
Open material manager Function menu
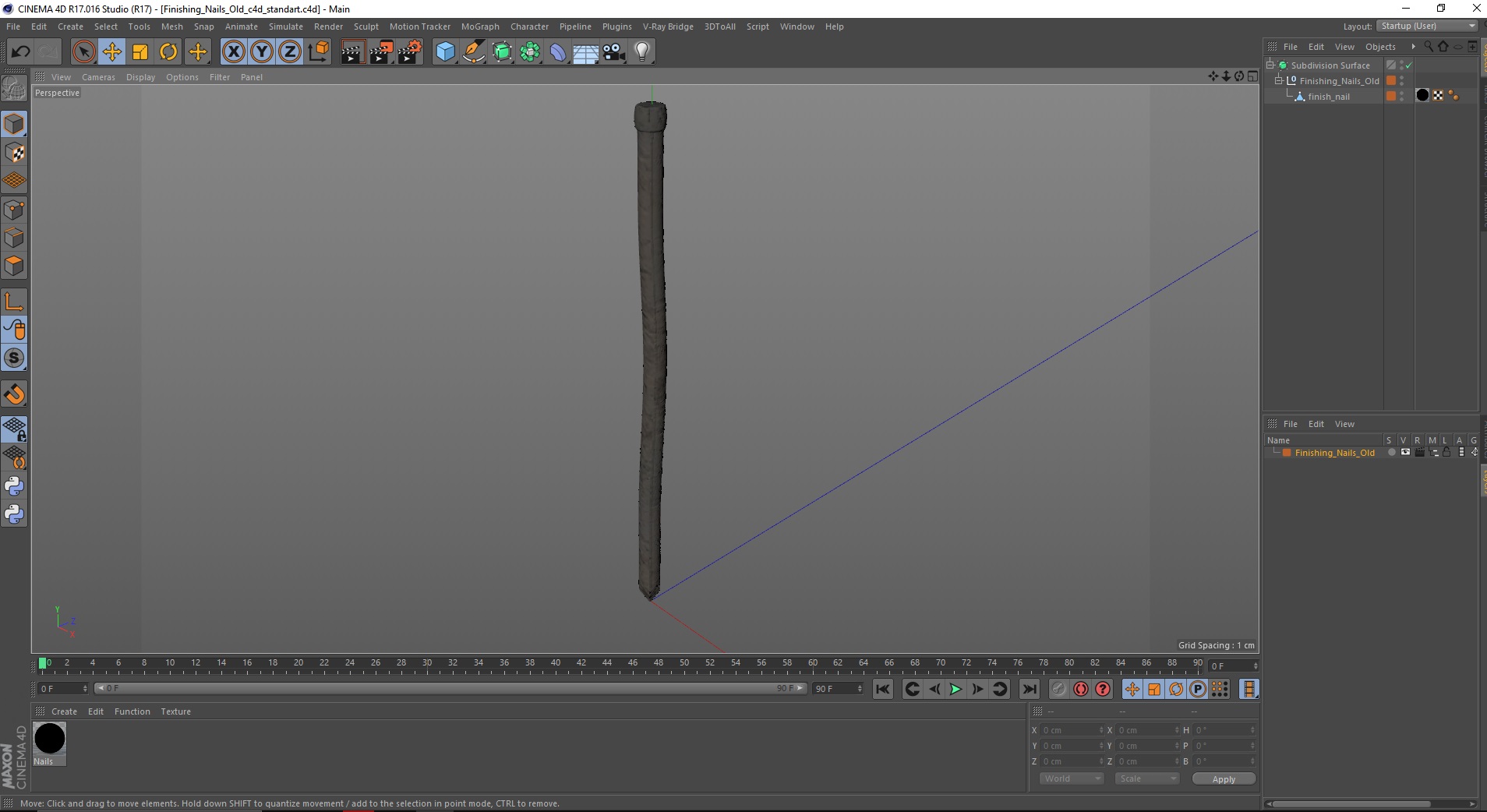coord(132,711)
